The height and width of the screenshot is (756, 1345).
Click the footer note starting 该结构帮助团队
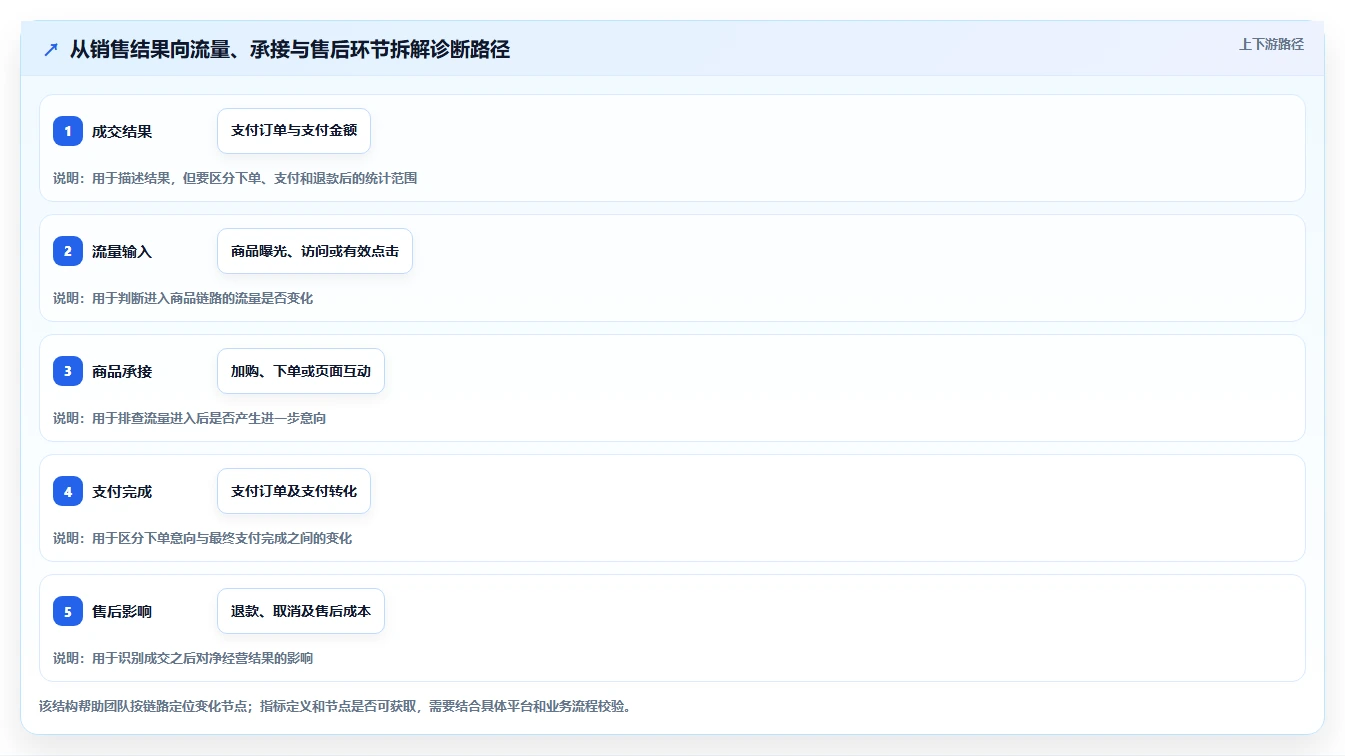(335, 706)
